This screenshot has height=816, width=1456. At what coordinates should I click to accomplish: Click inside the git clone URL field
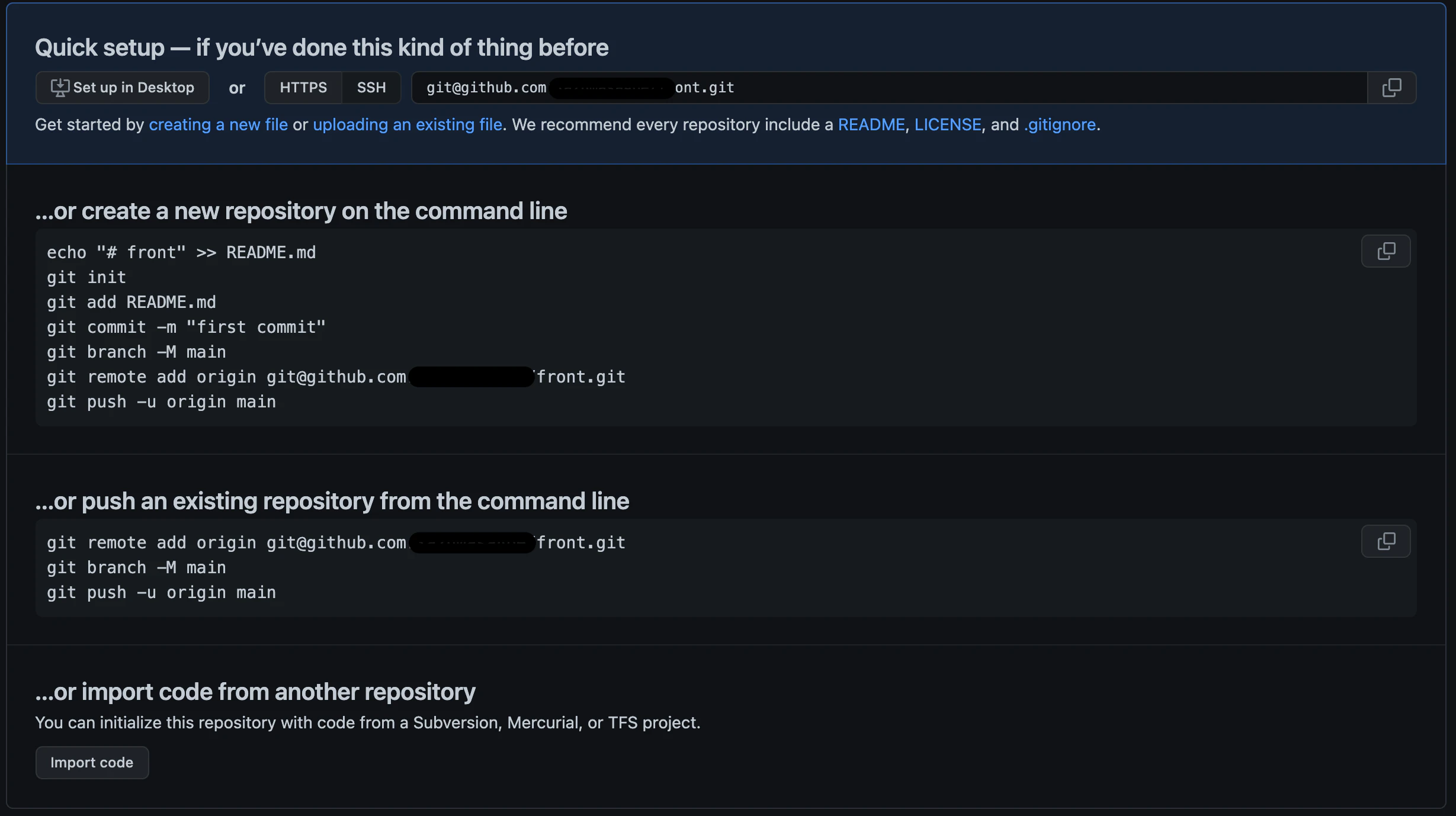click(x=889, y=88)
